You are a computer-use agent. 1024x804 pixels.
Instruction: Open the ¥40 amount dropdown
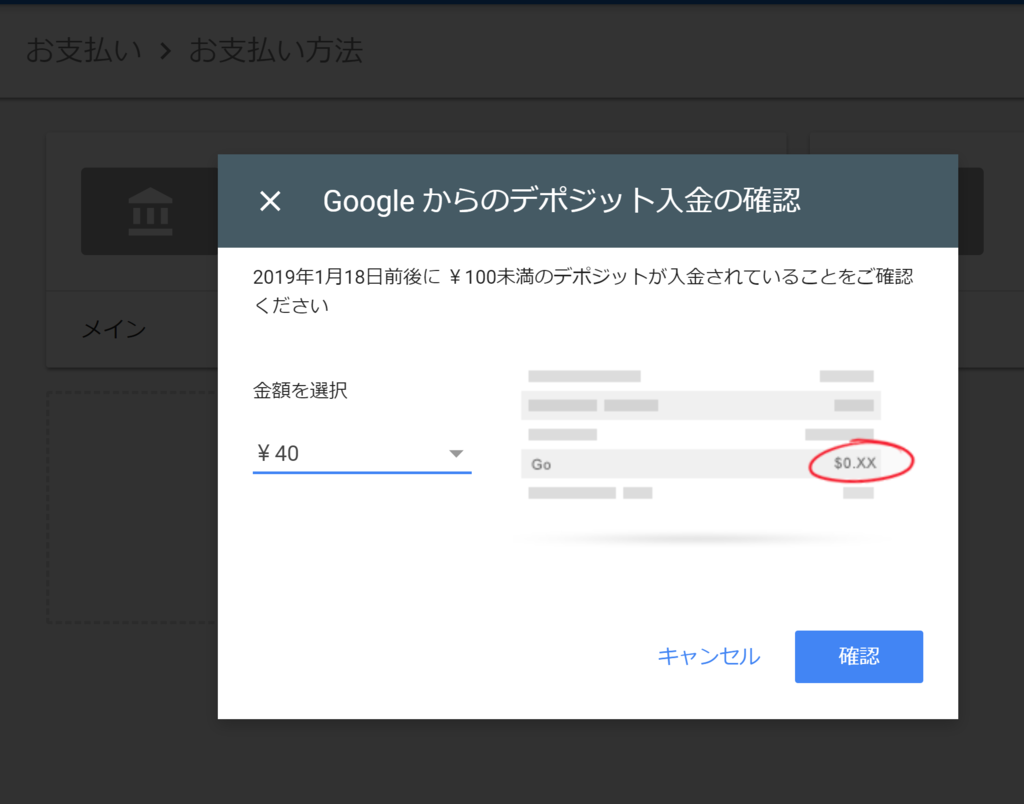(x=362, y=453)
